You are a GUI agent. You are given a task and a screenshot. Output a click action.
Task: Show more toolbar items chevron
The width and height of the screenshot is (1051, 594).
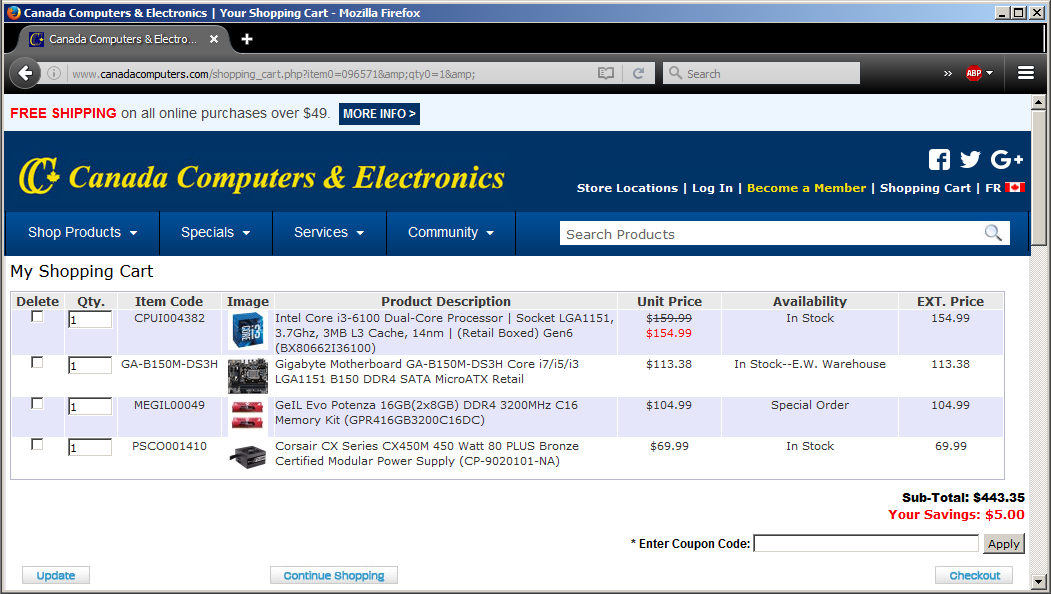(x=948, y=73)
